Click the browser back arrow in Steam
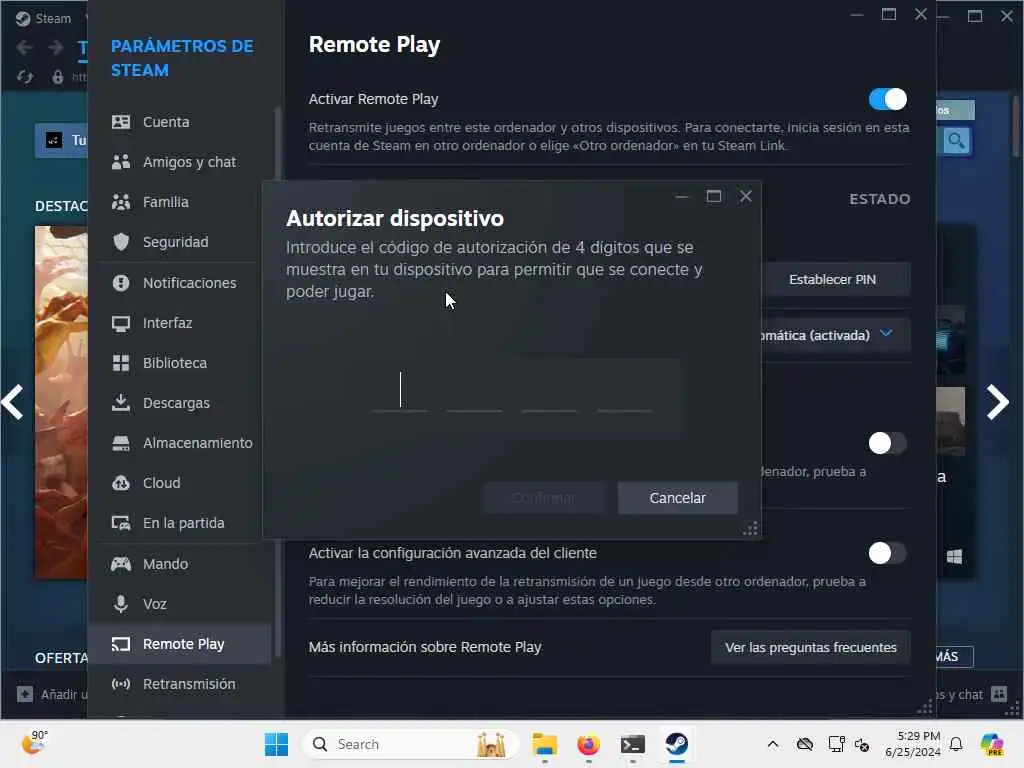This screenshot has height=768, width=1024. [x=24, y=47]
